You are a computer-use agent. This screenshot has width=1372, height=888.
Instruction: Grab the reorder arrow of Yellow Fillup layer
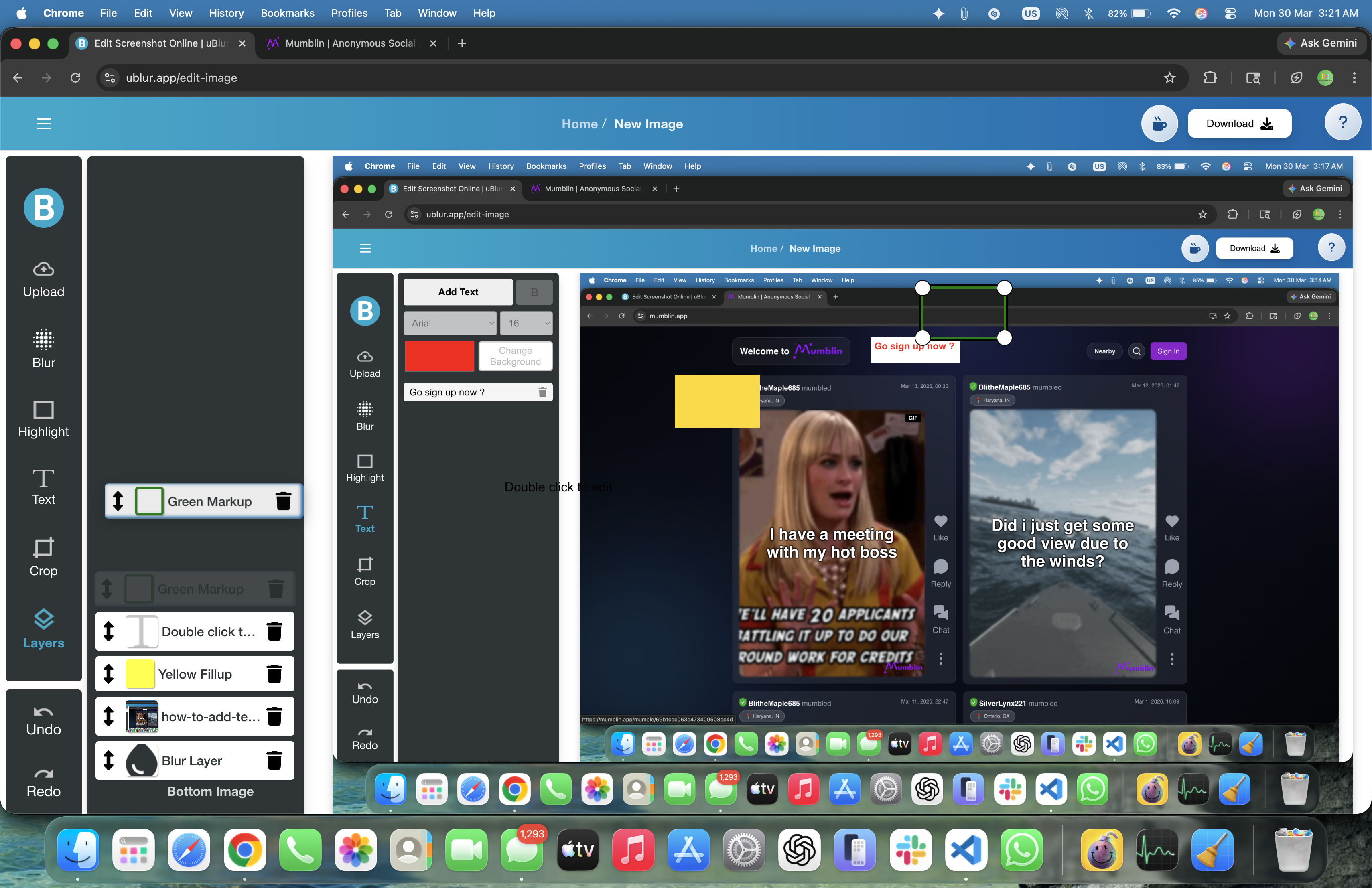point(108,674)
